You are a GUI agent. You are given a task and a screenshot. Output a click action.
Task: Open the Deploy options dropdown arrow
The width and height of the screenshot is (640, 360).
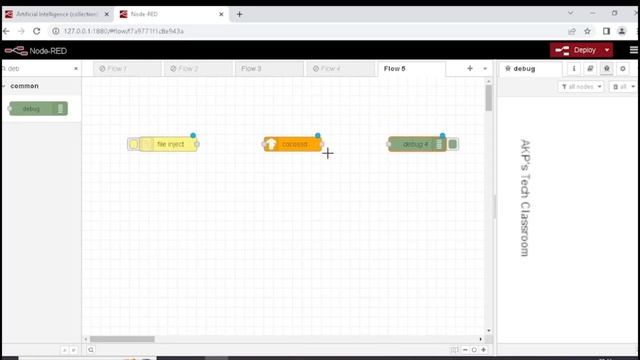point(607,50)
